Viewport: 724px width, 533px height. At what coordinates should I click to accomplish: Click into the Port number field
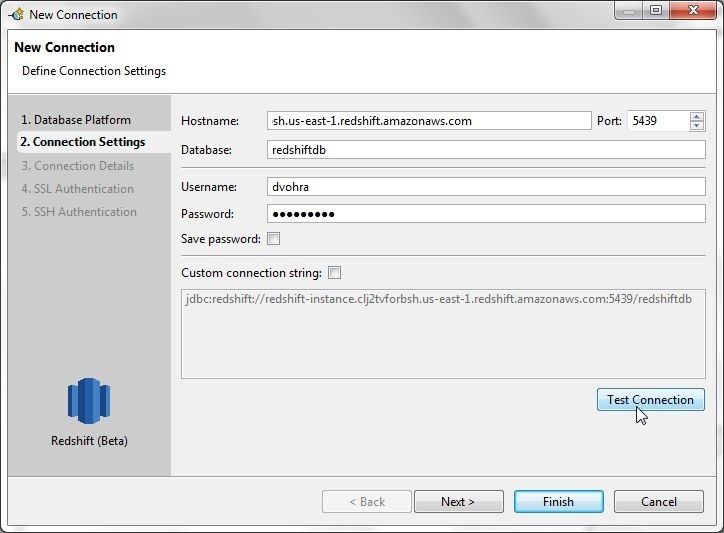pos(658,121)
